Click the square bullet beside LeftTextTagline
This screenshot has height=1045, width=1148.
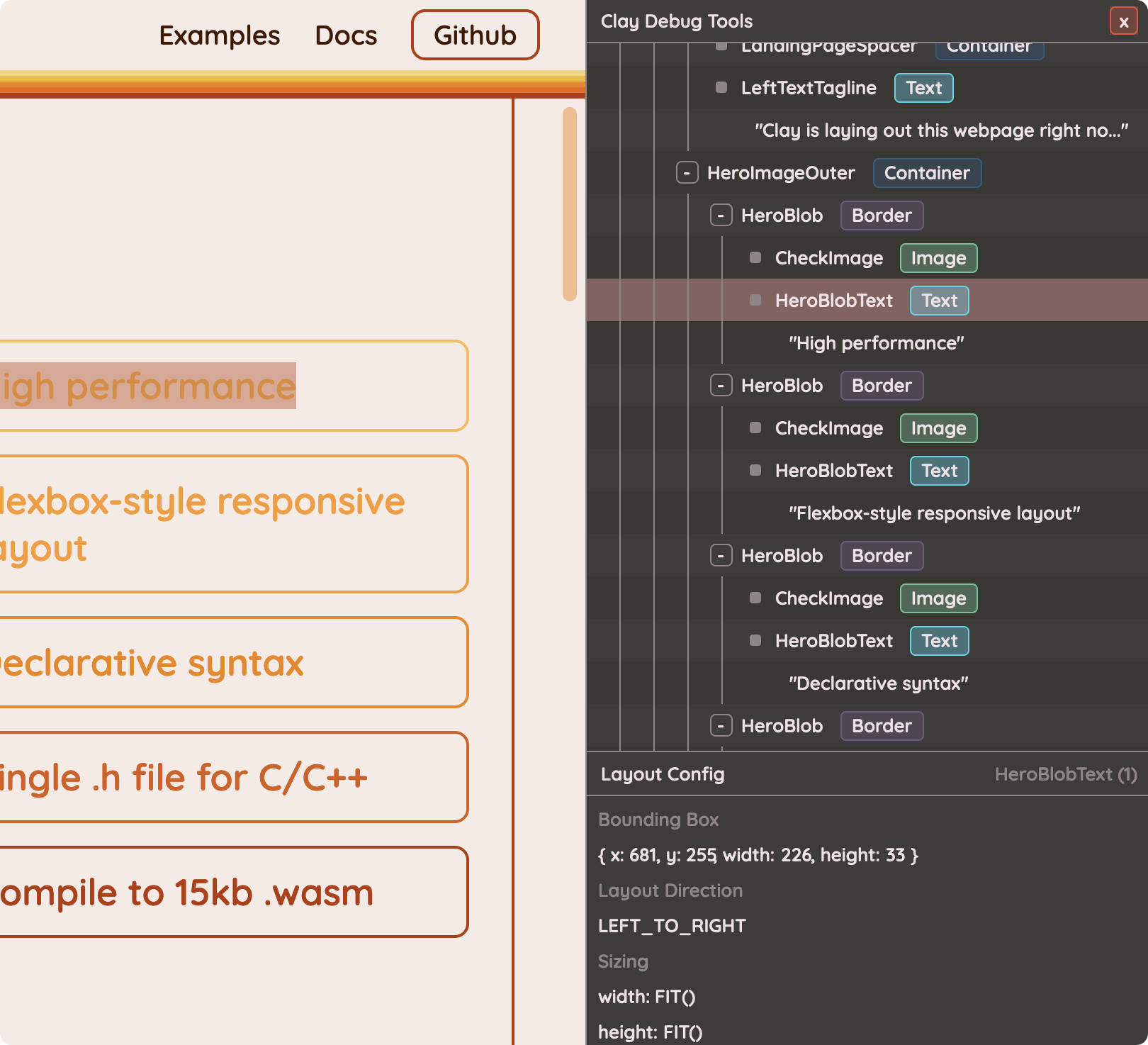tap(721, 88)
